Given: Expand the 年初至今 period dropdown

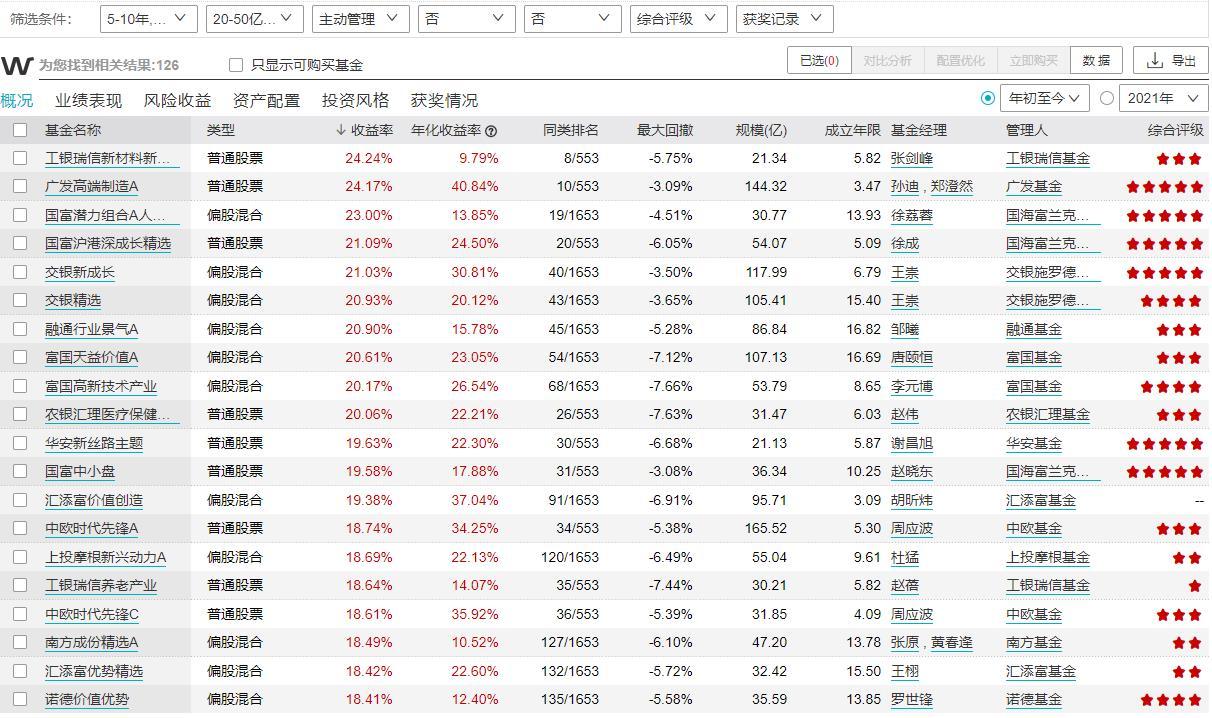Looking at the screenshot, I should click(1045, 98).
